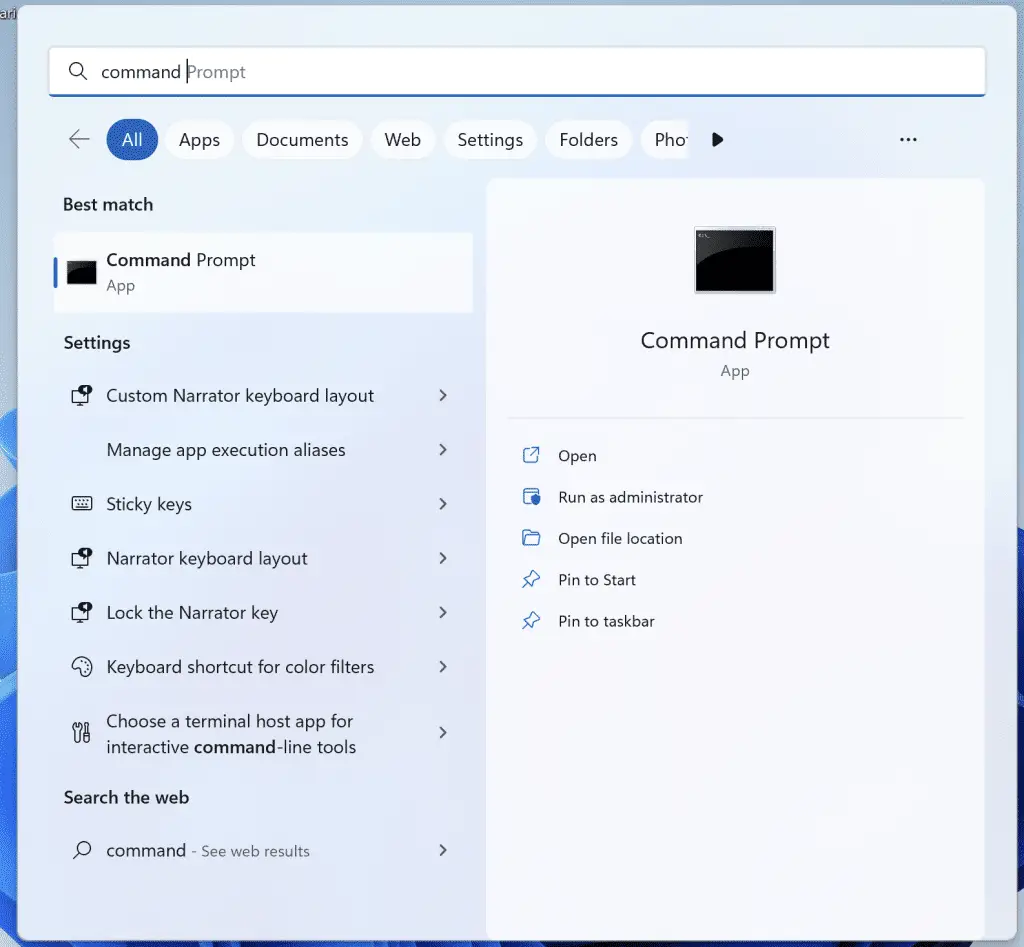
Task: Expand chevron for Narrator keyboard layout
Action: point(443,558)
